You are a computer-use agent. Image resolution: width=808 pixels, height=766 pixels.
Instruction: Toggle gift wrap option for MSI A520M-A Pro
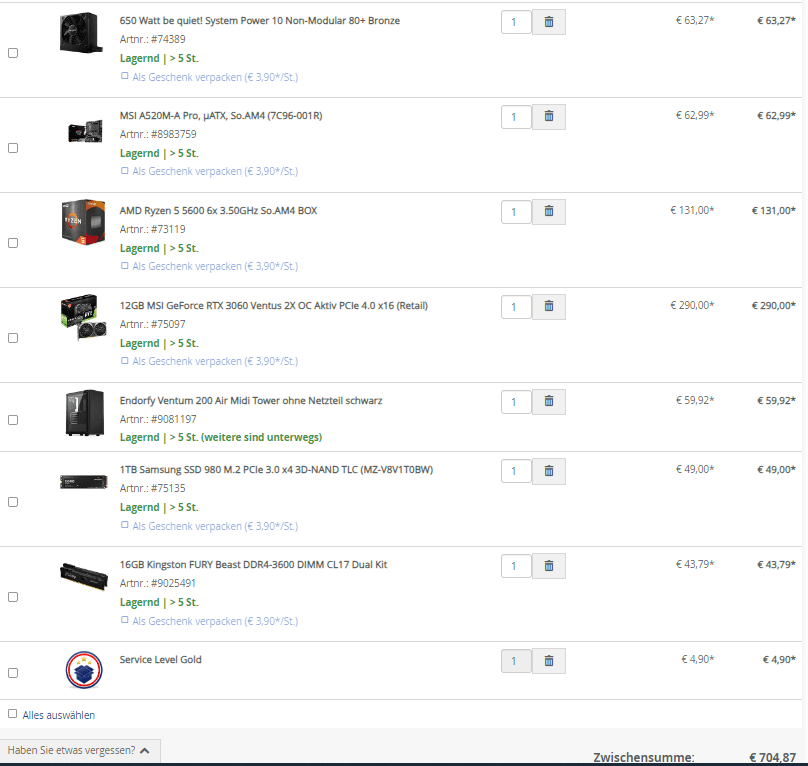tap(125, 170)
